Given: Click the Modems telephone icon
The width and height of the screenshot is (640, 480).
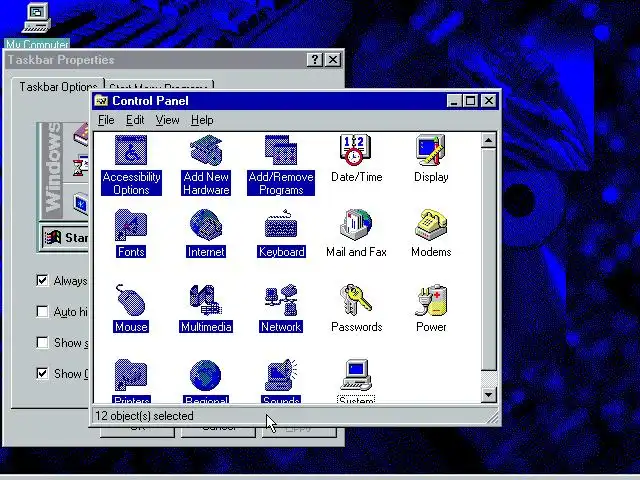Looking at the screenshot, I should pyautogui.click(x=431, y=225).
